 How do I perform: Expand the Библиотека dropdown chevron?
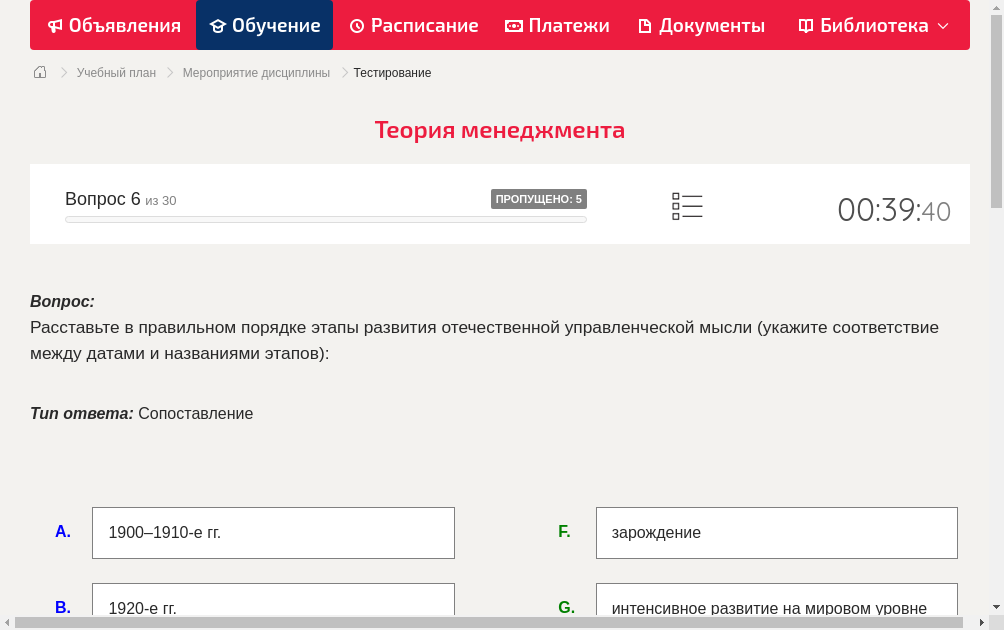[940, 26]
